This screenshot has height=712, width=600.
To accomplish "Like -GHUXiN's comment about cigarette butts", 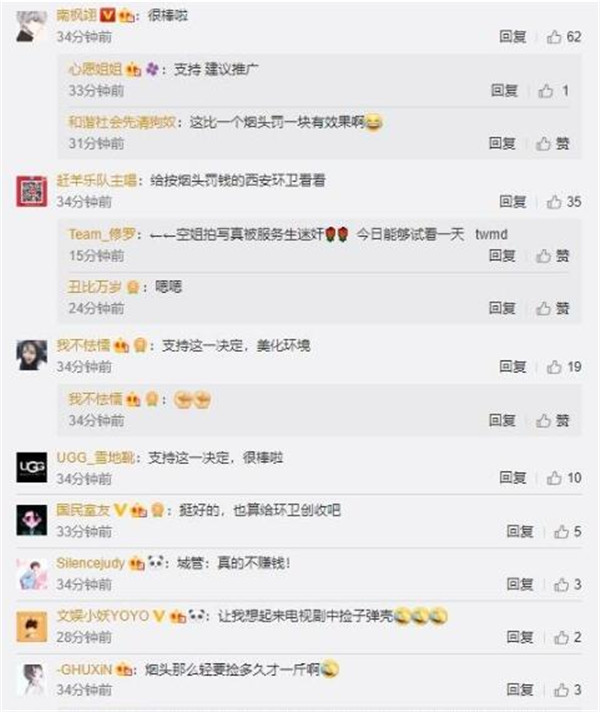I will point(567,690).
